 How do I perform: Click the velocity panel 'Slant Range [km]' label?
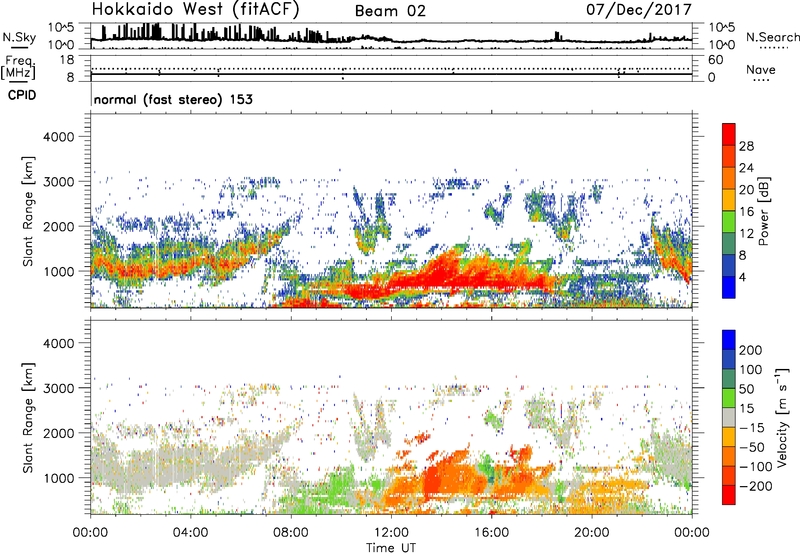[x=28, y=418]
